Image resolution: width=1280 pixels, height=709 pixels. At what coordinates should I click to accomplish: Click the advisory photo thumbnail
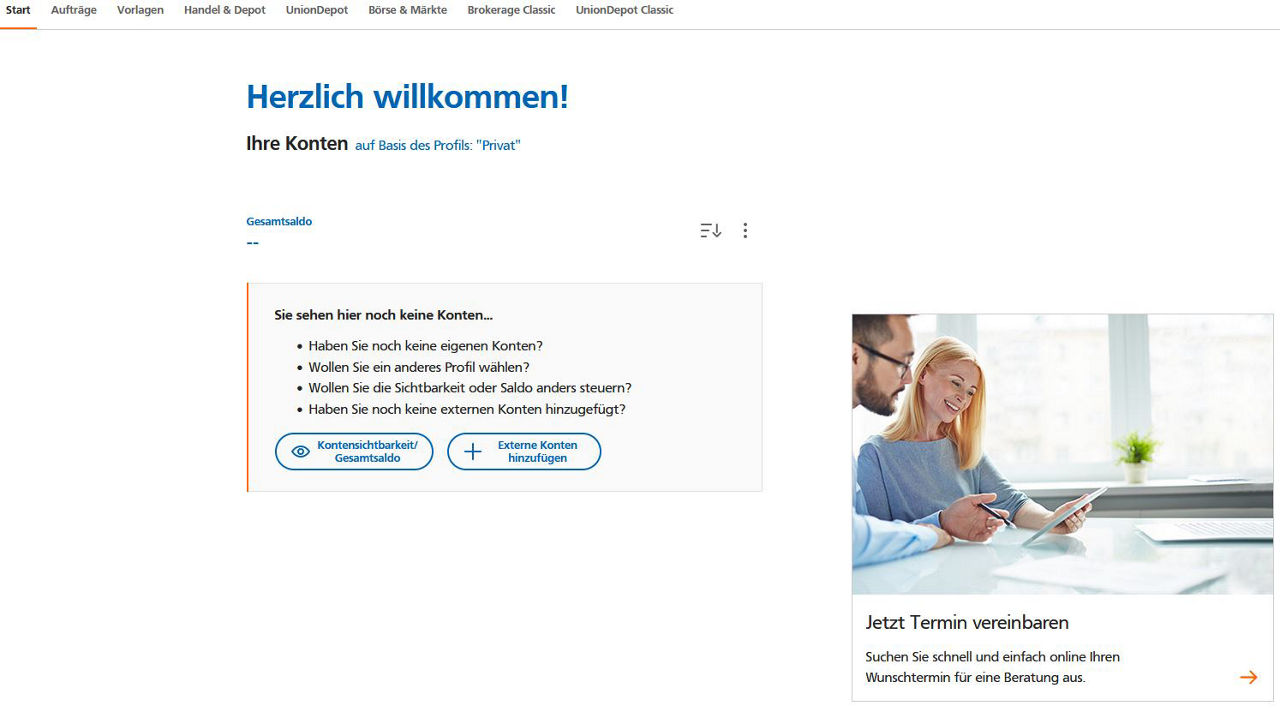[x=1062, y=454]
